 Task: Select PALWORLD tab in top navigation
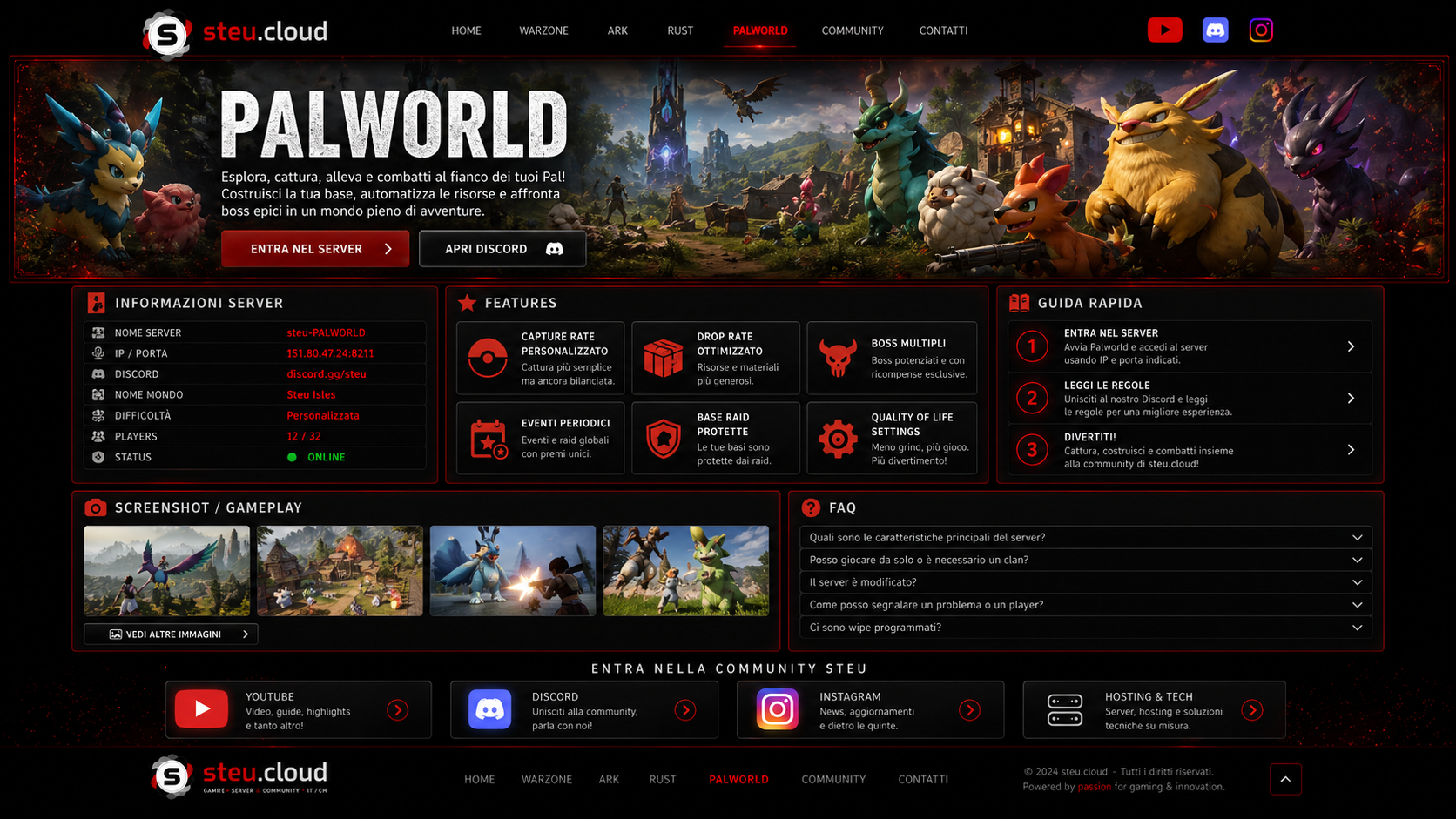pyautogui.click(x=760, y=30)
